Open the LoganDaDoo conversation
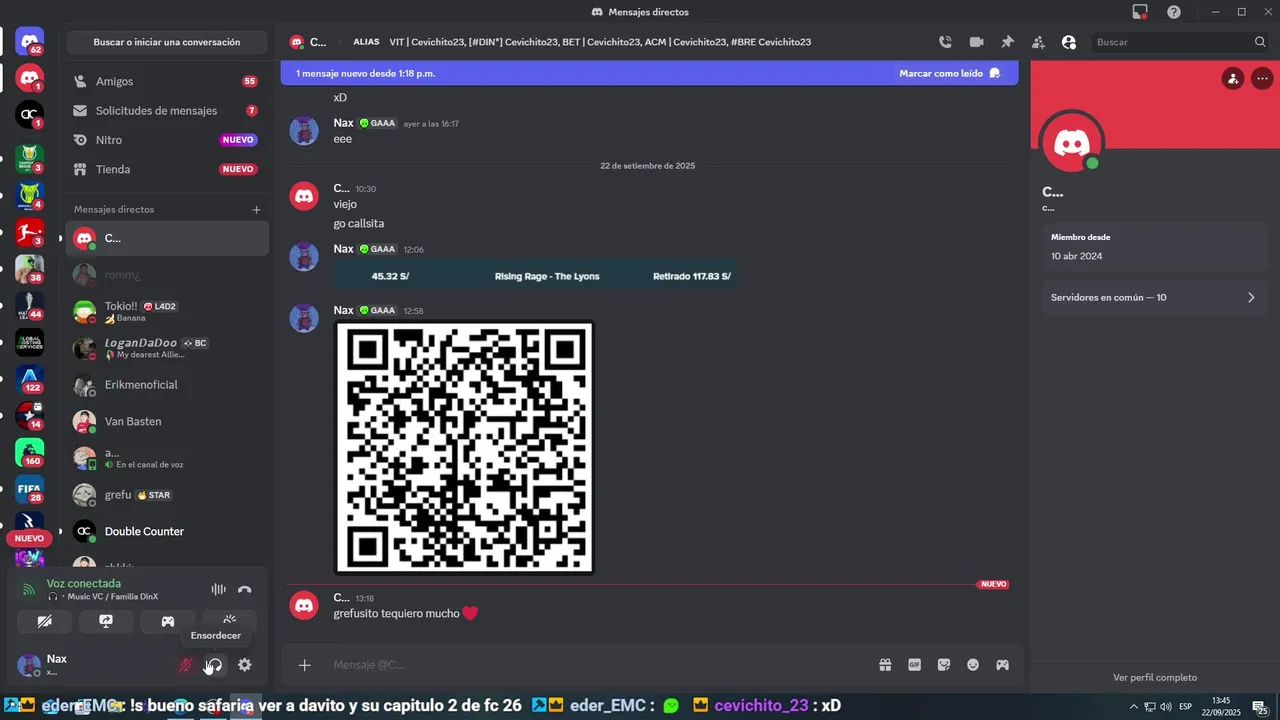Viewport: 1280px width, 720px height. point(167,348)
